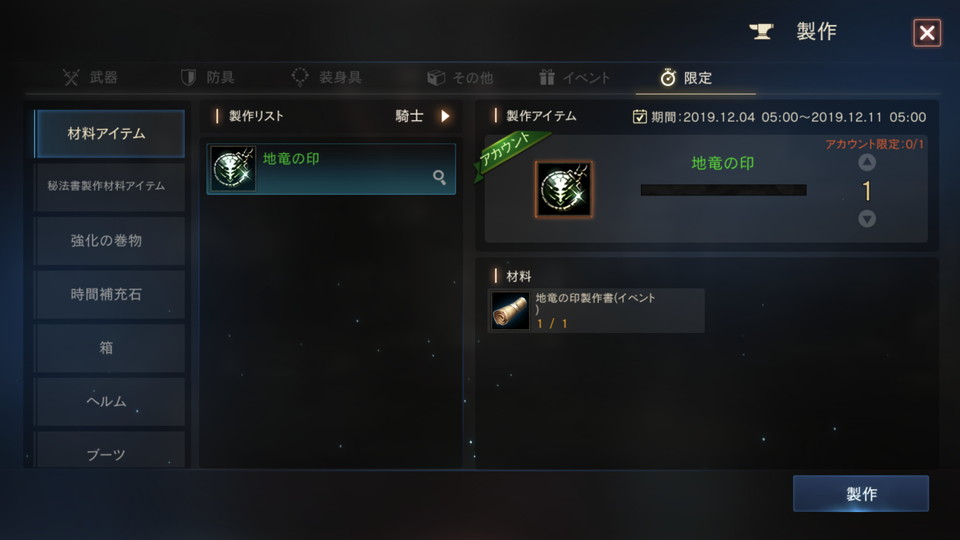Click the calendar check icon beside 期間
Screen dimensions: 960x540
[x=639, y=116]
